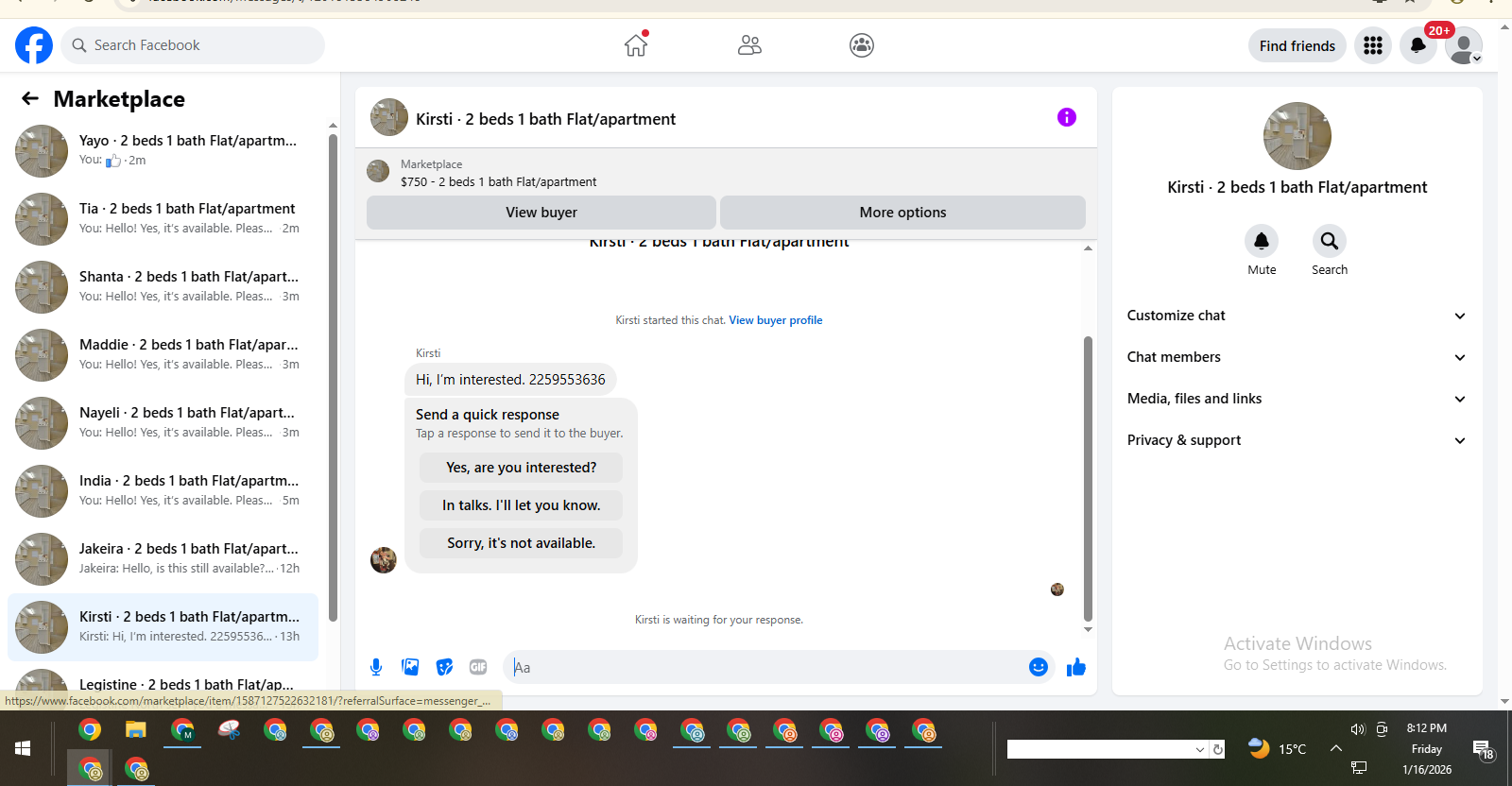Search within the Kirsti conversation

pos(1330,241)
